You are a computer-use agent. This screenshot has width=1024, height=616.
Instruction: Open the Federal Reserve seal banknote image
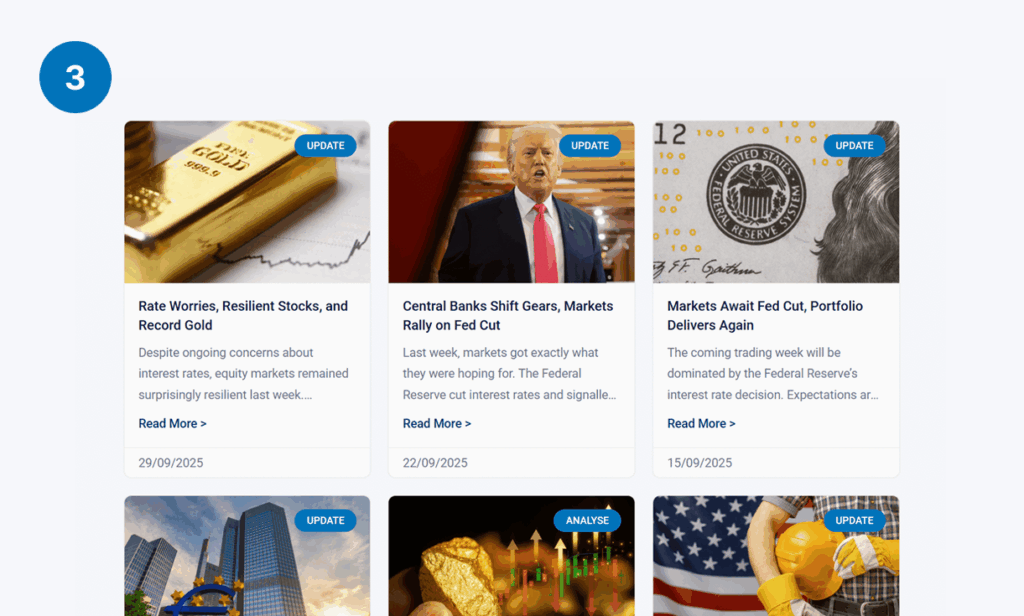[x=776, y=202]
